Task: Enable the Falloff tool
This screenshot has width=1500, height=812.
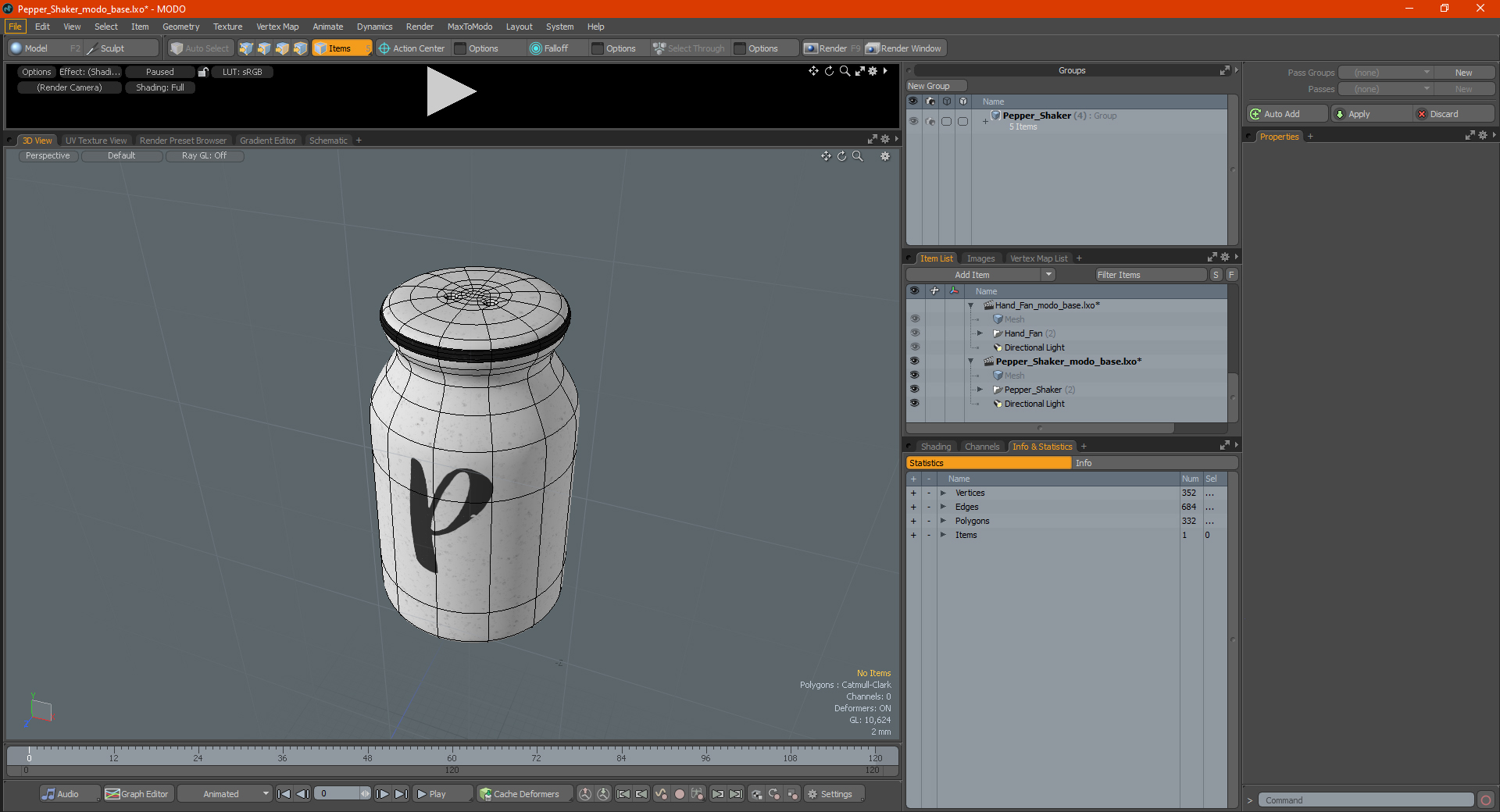Action: pos(549,48)
